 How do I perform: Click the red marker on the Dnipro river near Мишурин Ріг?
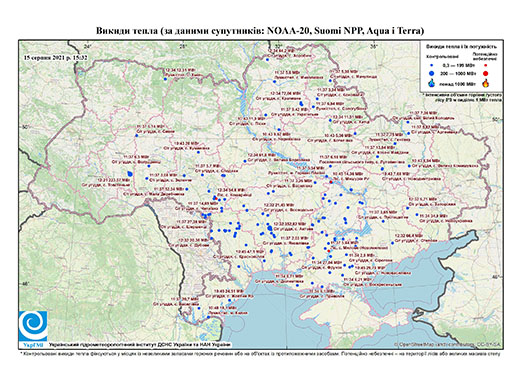[x=331, y=182]
